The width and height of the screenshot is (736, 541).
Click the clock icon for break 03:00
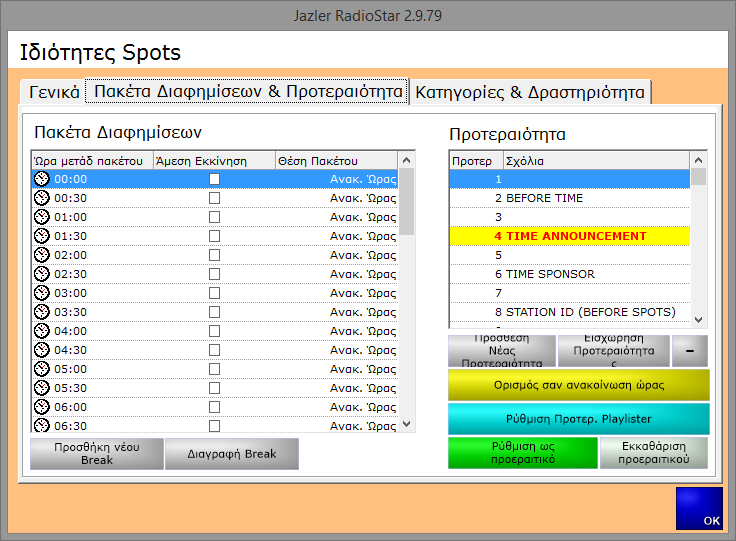click(42, 293)
